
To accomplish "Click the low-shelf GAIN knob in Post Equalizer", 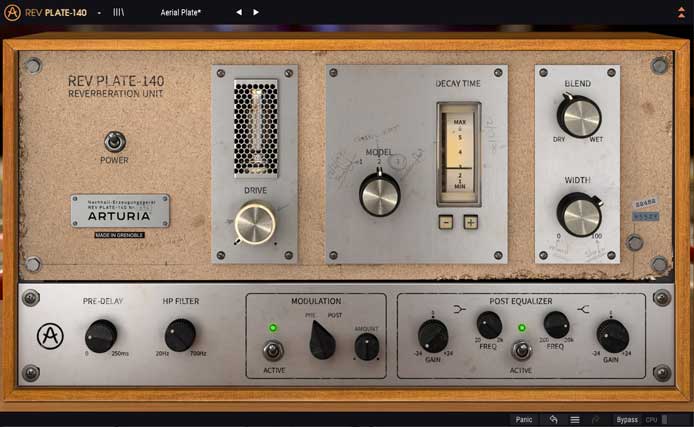I will point(433,336).
